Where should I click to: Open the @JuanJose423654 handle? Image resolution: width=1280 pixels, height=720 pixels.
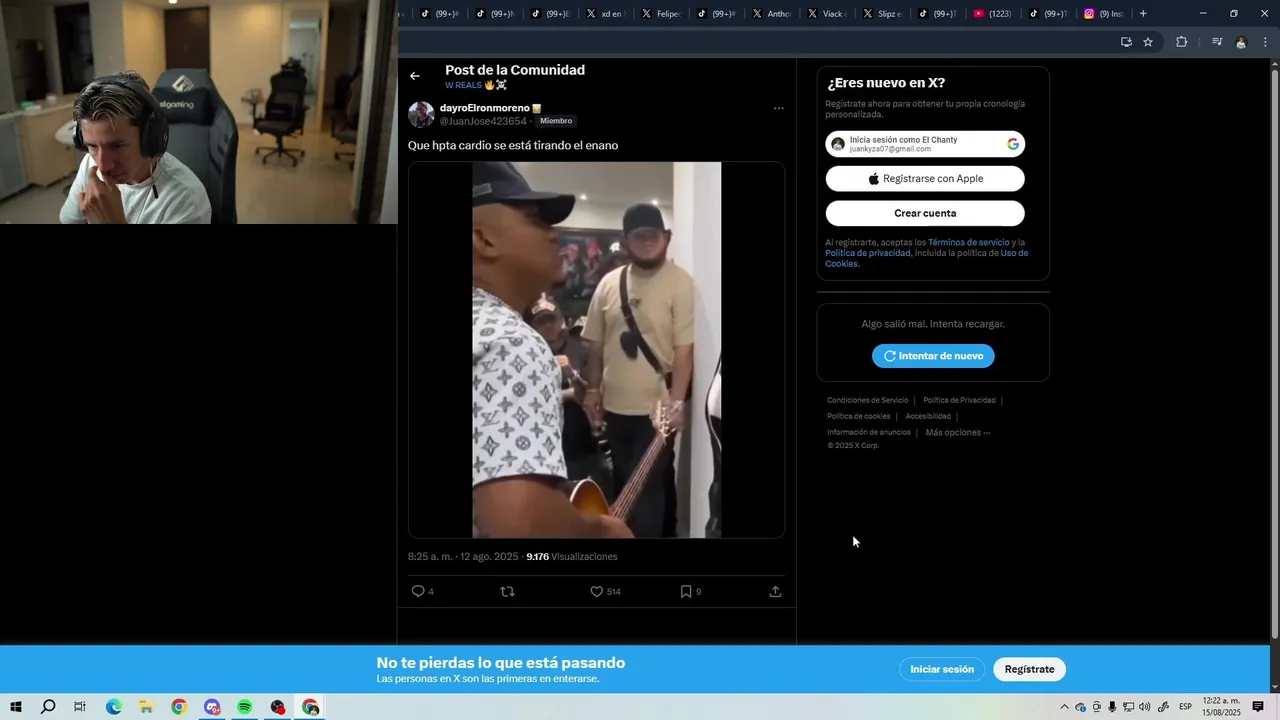[483, 121]
